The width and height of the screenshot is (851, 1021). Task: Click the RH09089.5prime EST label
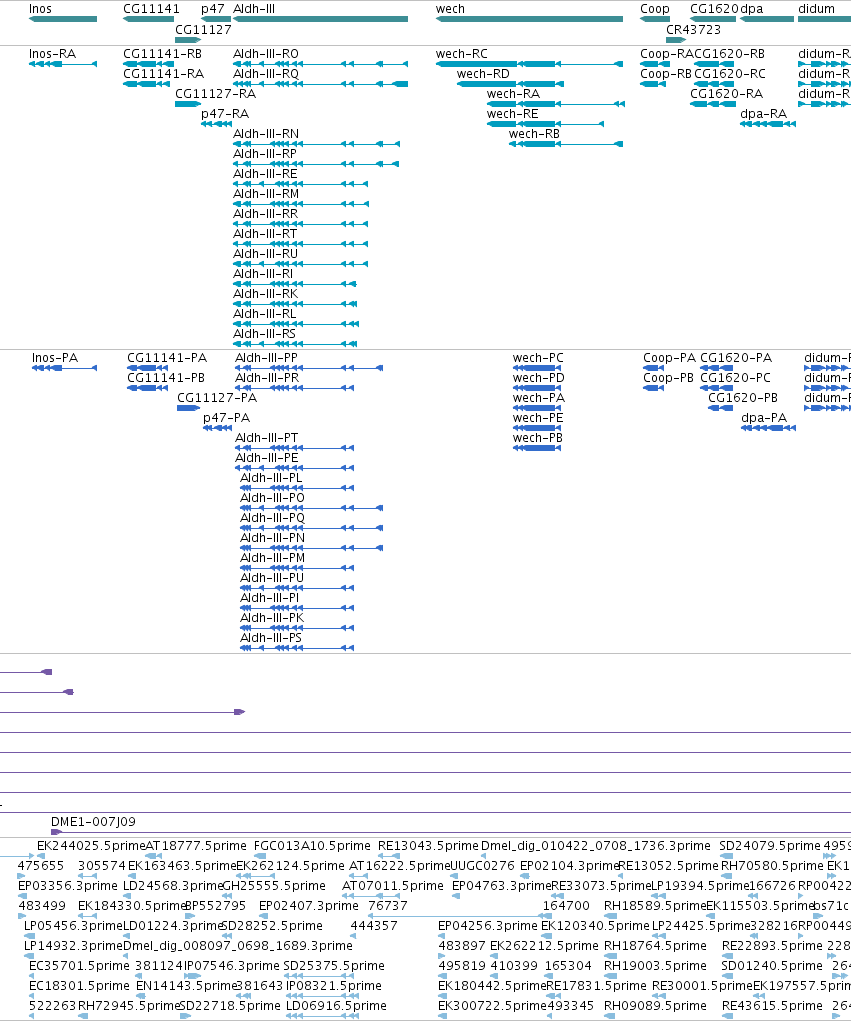655,1005
